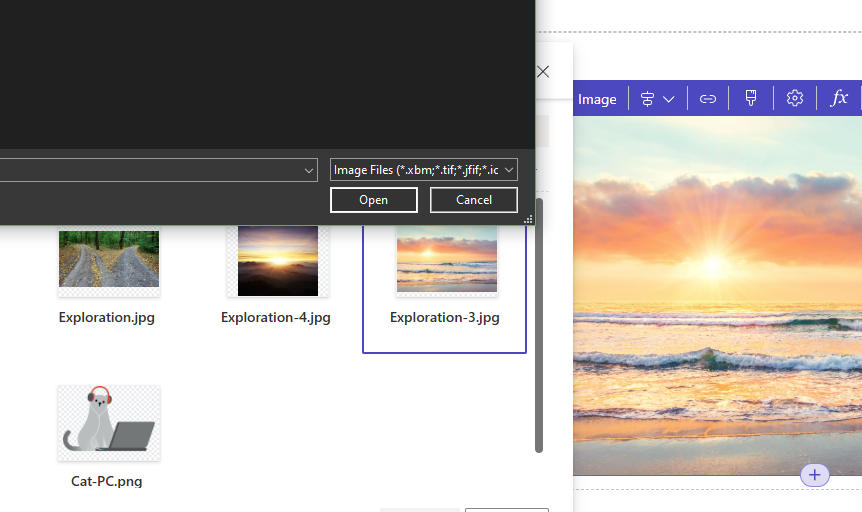This screenshot has height=512, width=862.
Task: Click the fx expression icon
Action: click(x=839, y=98)
